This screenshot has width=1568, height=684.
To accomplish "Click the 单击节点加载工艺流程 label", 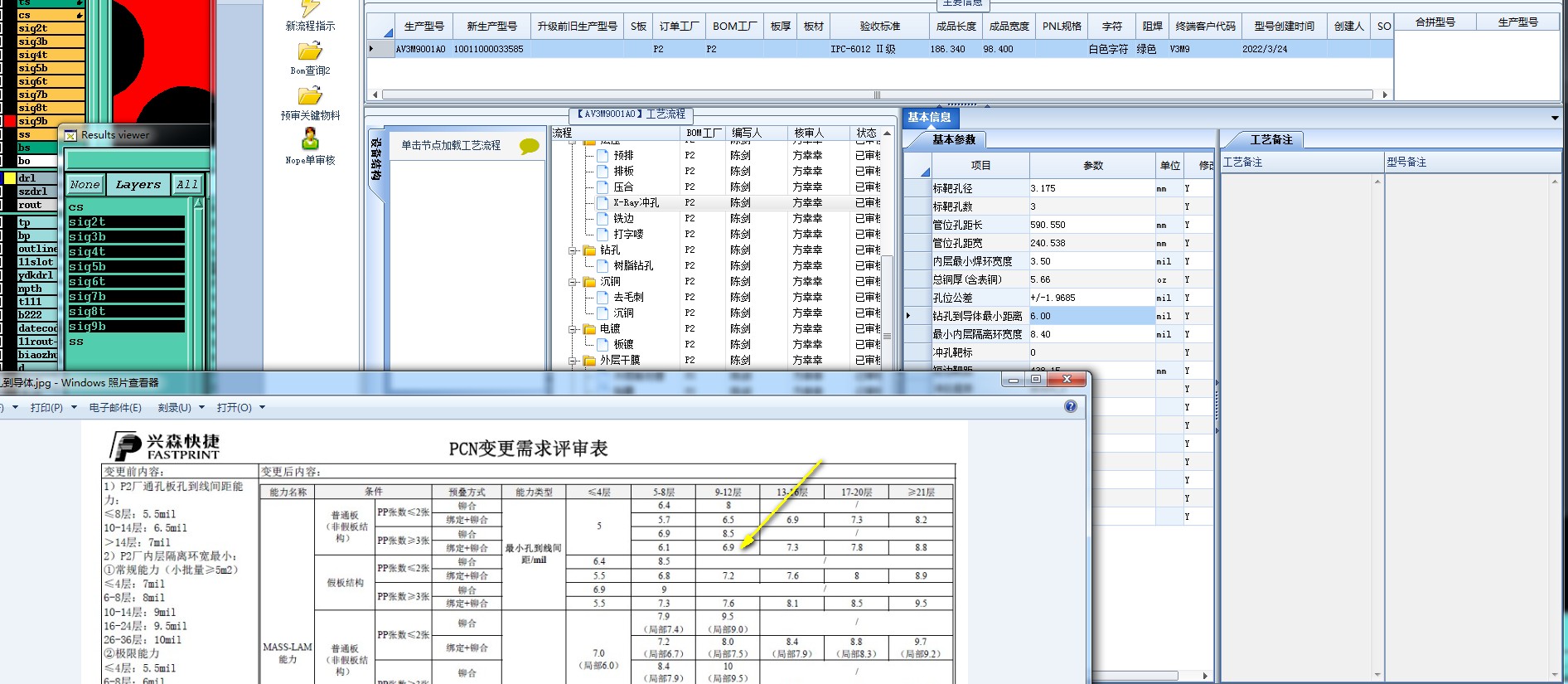I will tap(452, 145).
